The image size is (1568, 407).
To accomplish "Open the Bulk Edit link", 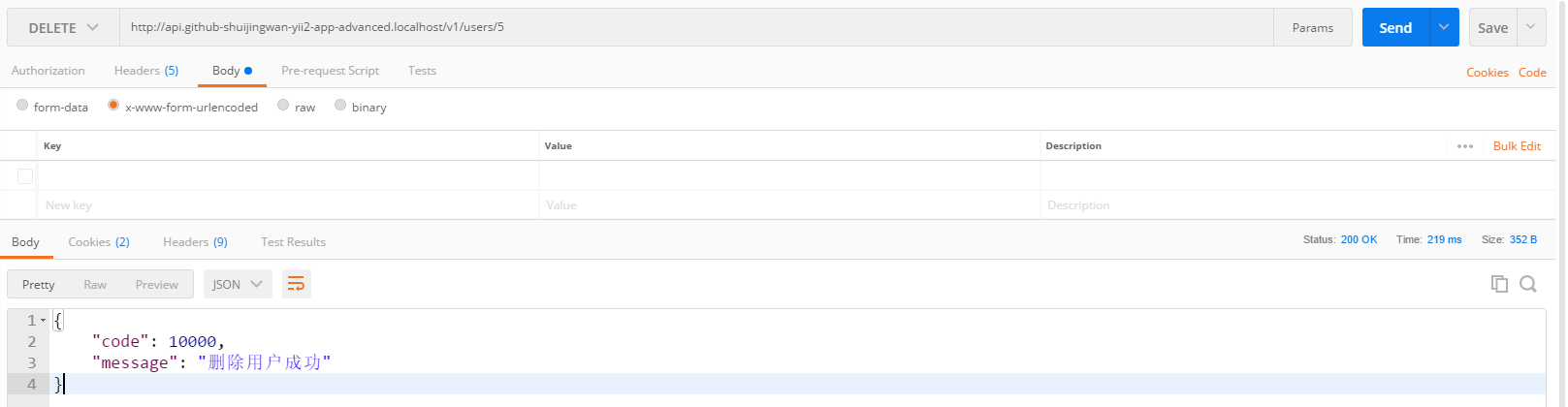I will click(x=1517, y=146).
